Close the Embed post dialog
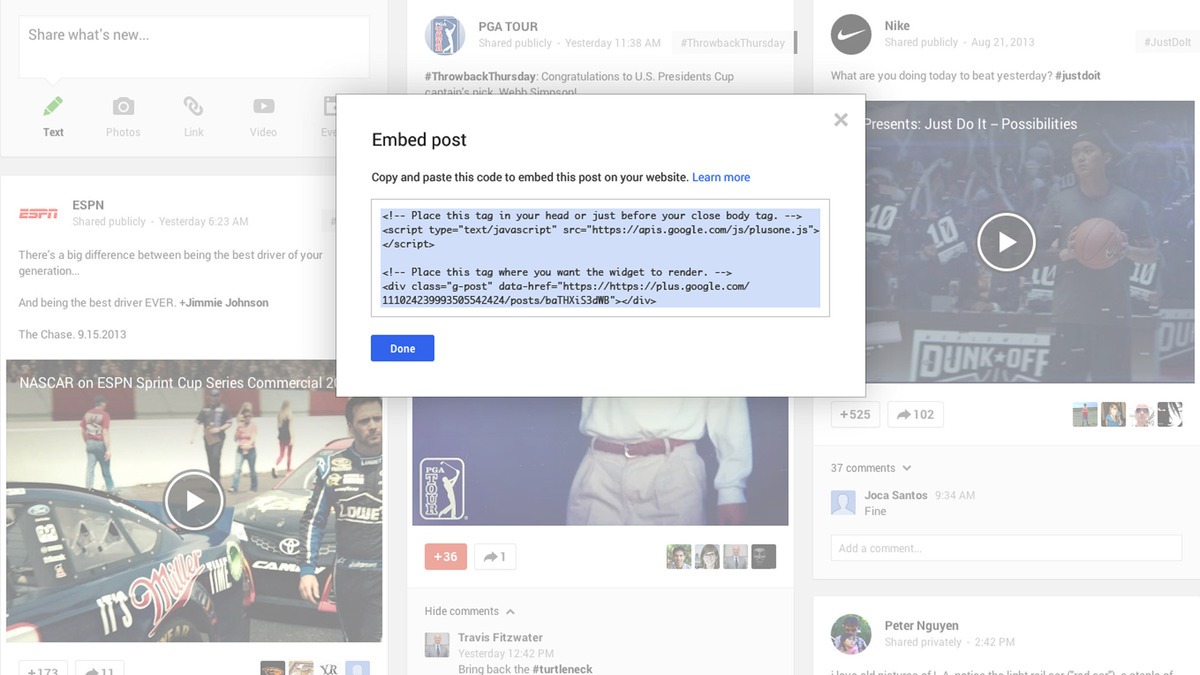The width and height of the screenshot is (1200, 675). coord(840,120)
